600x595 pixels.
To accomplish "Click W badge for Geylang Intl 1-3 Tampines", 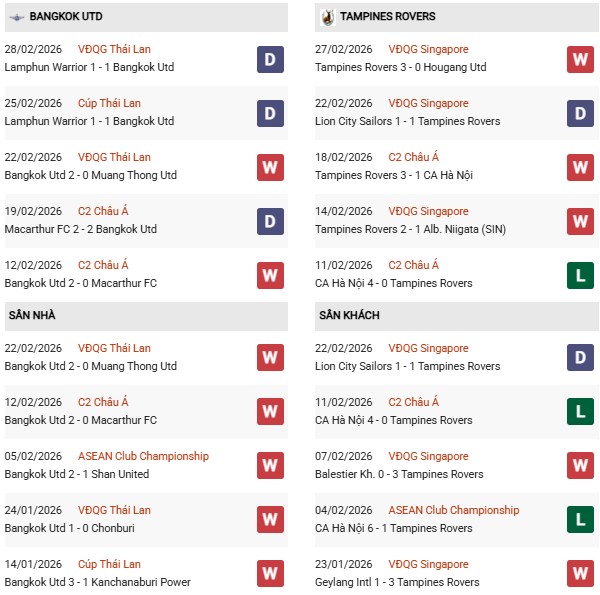I will pos(580,573).
